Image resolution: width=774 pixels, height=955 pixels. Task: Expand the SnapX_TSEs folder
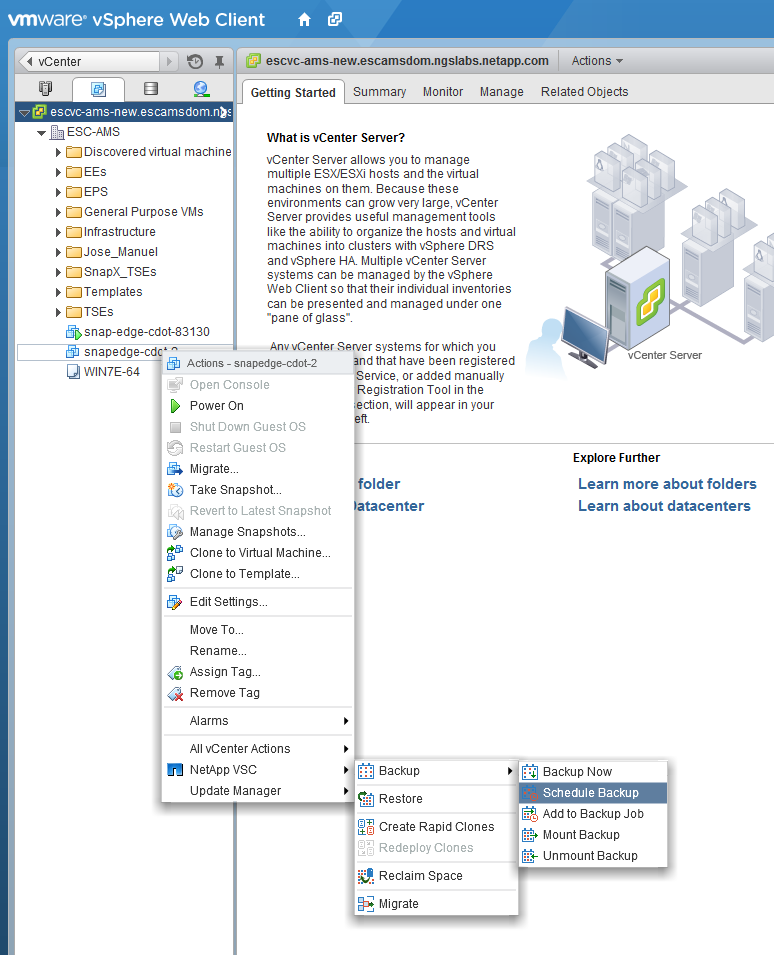click(58, 272)
